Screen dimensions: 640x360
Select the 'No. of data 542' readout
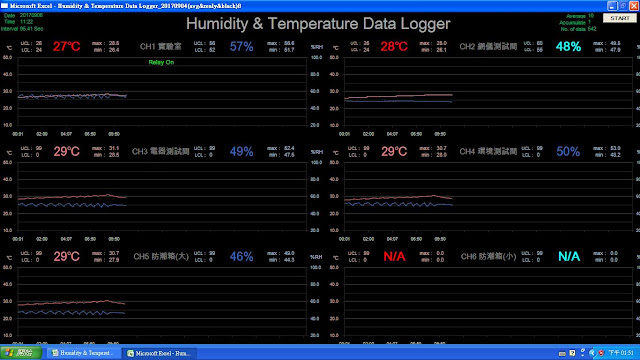(578, 29)
